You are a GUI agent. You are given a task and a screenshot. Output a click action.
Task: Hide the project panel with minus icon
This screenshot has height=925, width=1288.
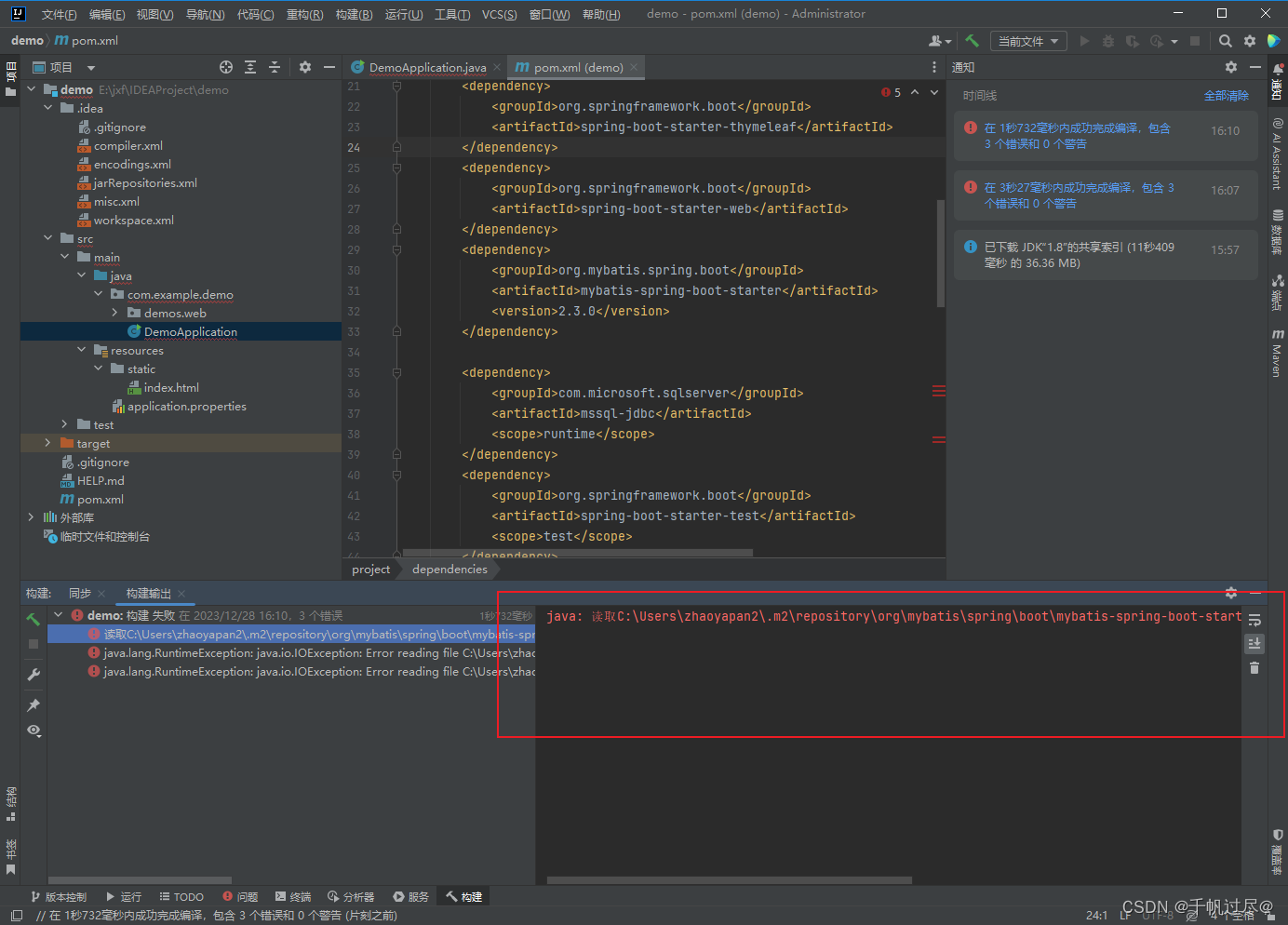pyautogui.click(x=329, y=67)
